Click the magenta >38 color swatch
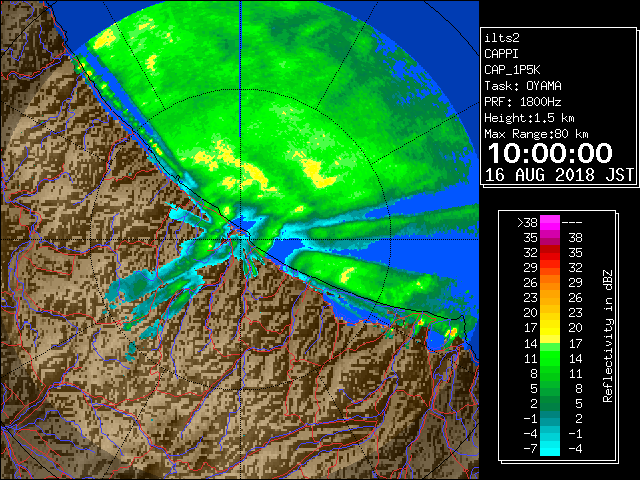Image resolution: width=640 pixels, height=480 pixels. (x=550, y=222)
